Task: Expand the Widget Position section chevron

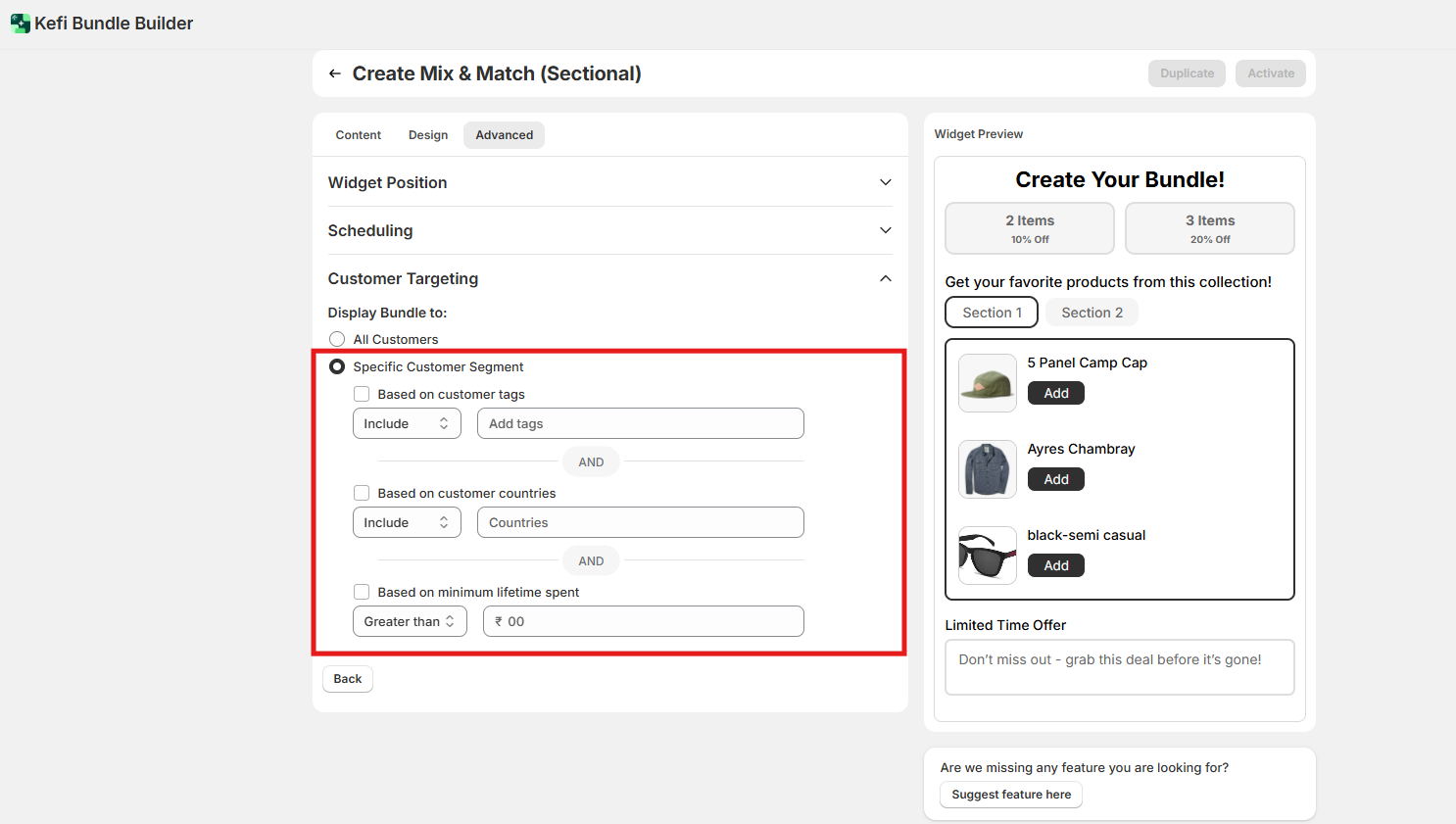Action: coord(885,182)
